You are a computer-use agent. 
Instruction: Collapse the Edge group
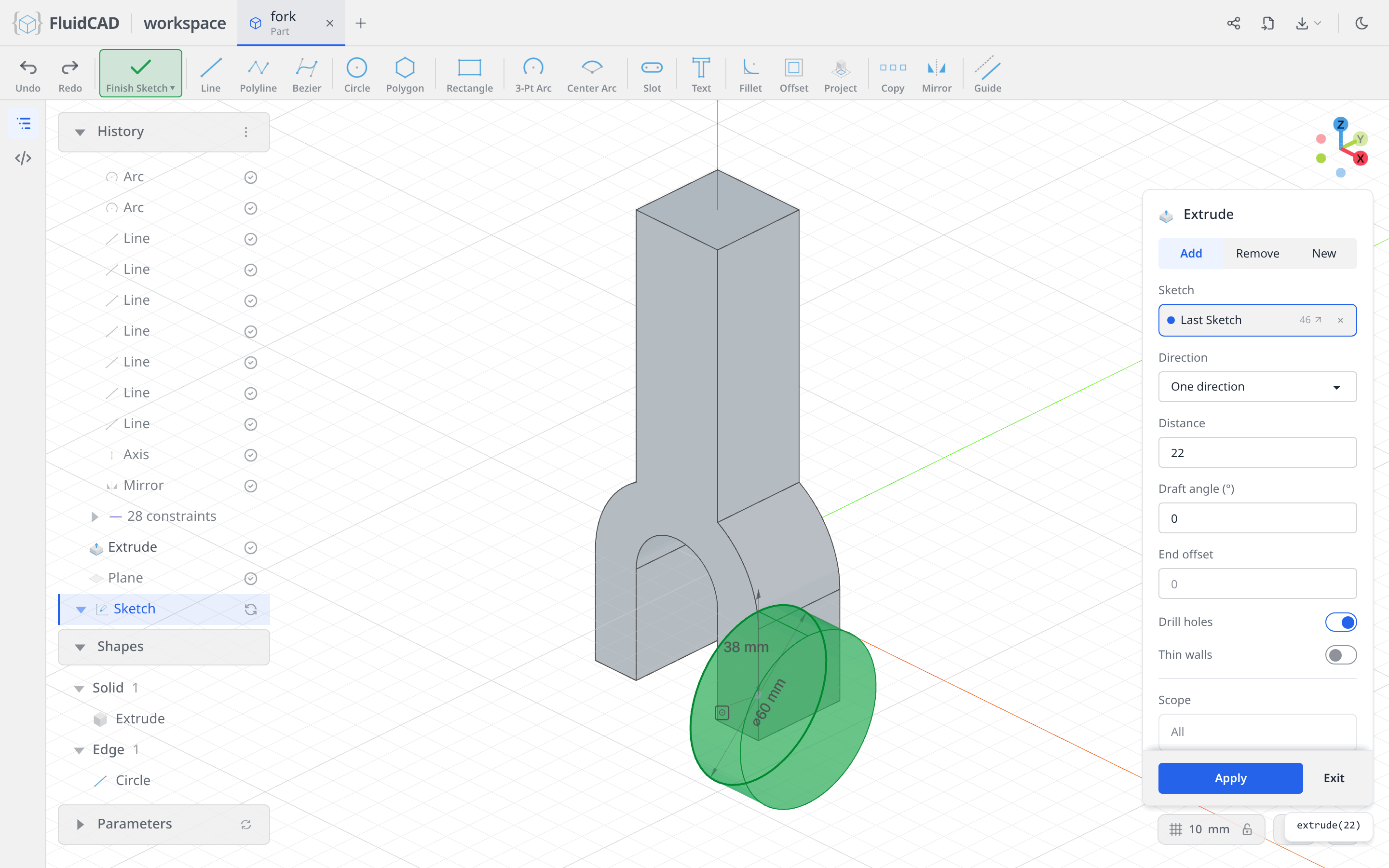pos(79,750)
